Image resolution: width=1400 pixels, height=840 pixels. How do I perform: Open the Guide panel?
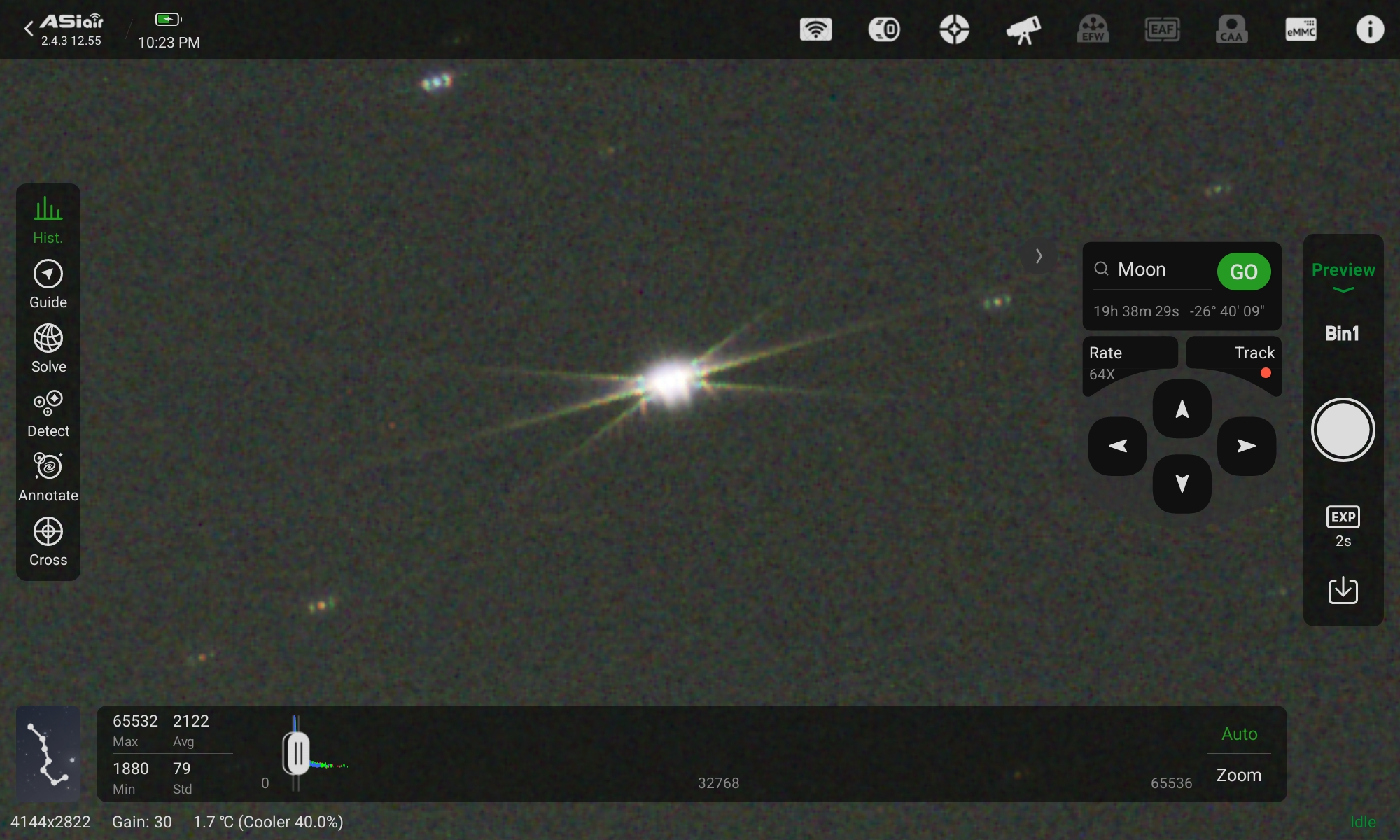48,283
